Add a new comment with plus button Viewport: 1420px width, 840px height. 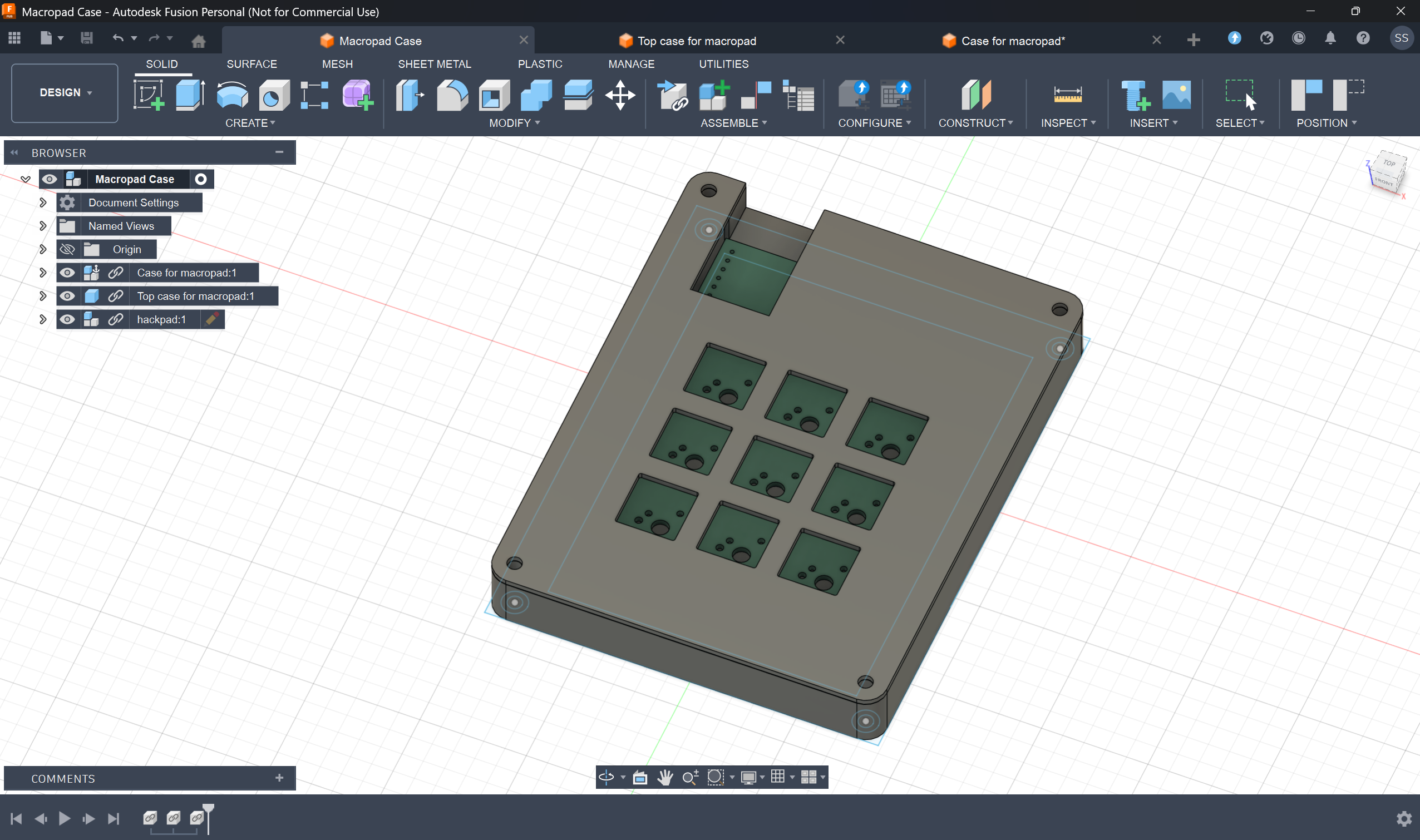pyautogui.click(x=279, y=778)
